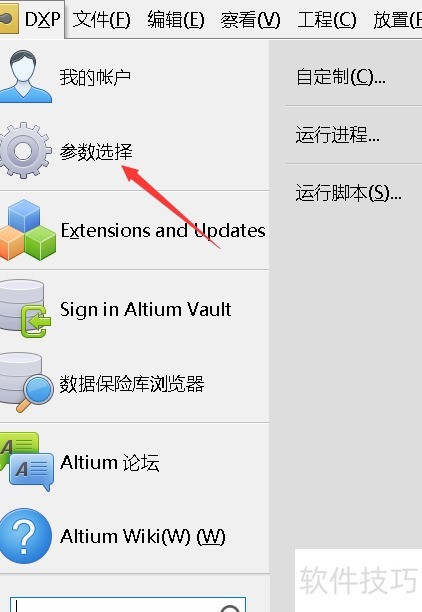The width and height of the screenshot is (422, 612).
Task: Open the 工程(C) menu
Action: pos(327,20)
